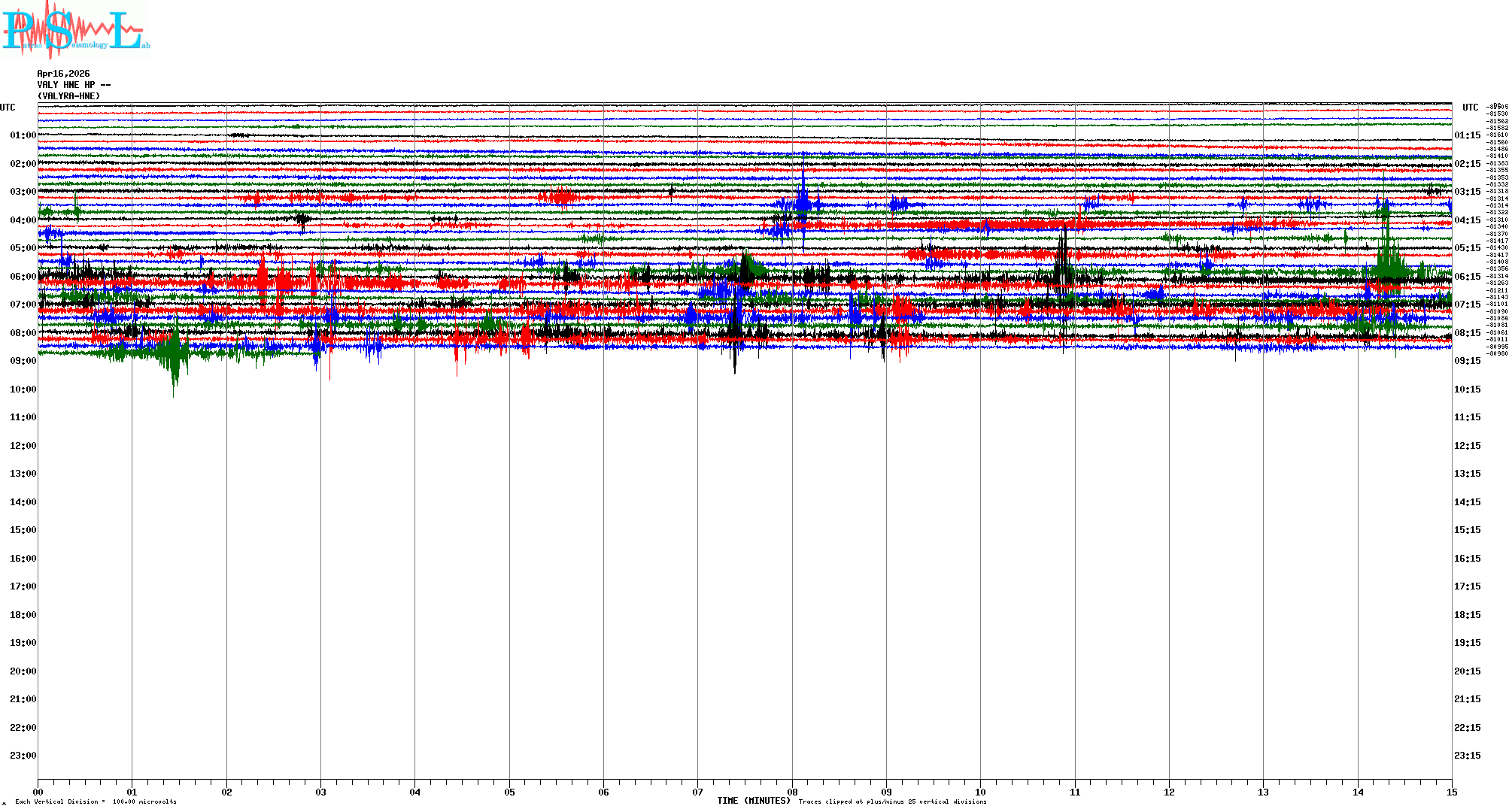The image size is (1512, 812).
Task: Select the 09:00 hour label on left
Action: point(23,361)
